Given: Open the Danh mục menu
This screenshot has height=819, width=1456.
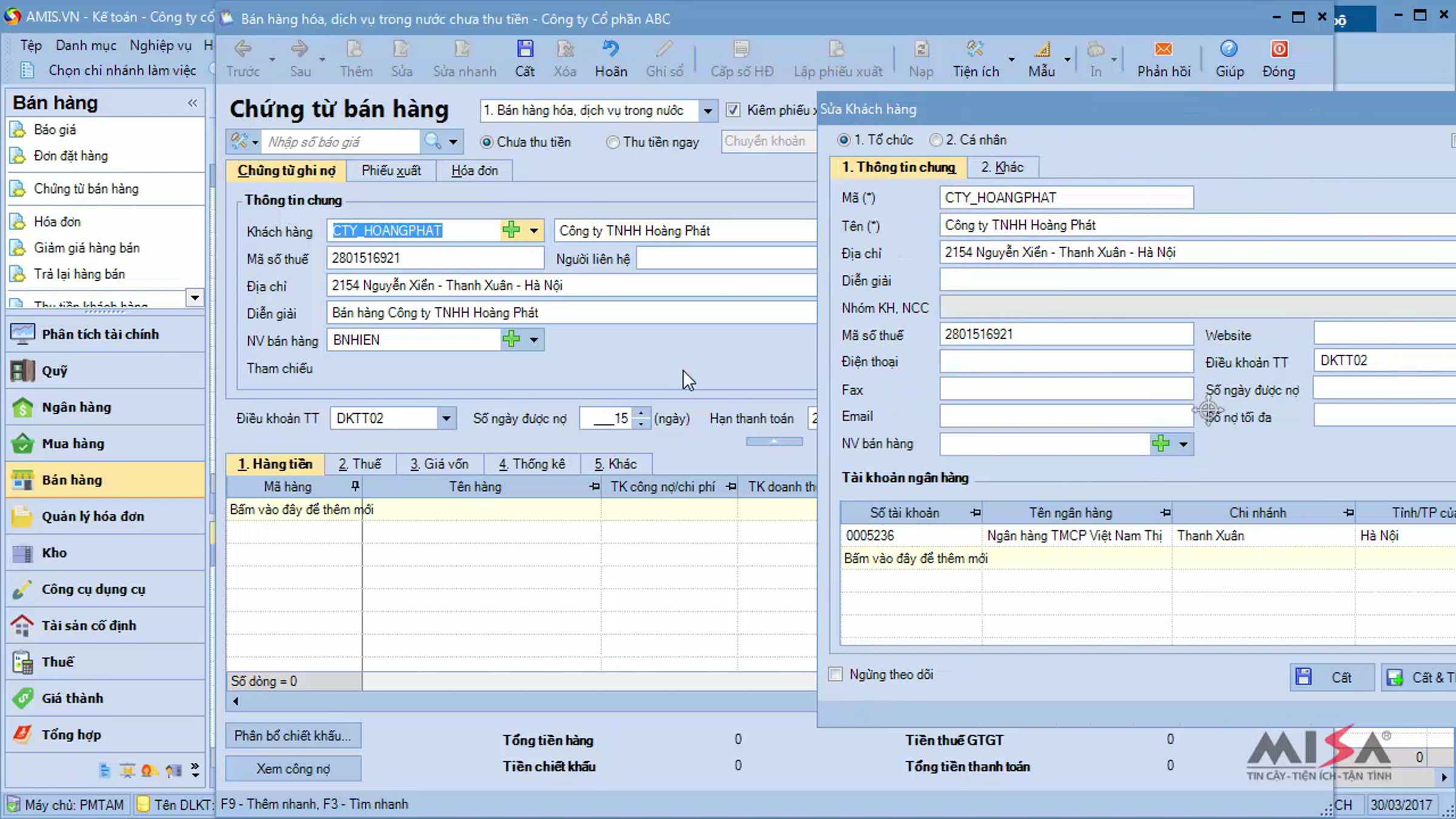Looking at the screenshot, I should click(86, 45).
